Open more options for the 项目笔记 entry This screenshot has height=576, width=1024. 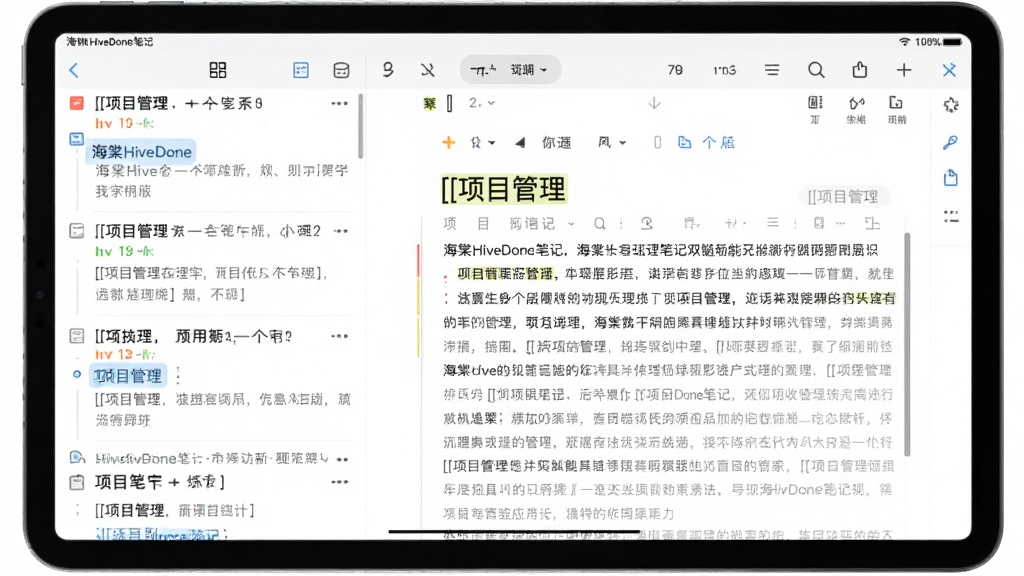[x=339, y=482]
